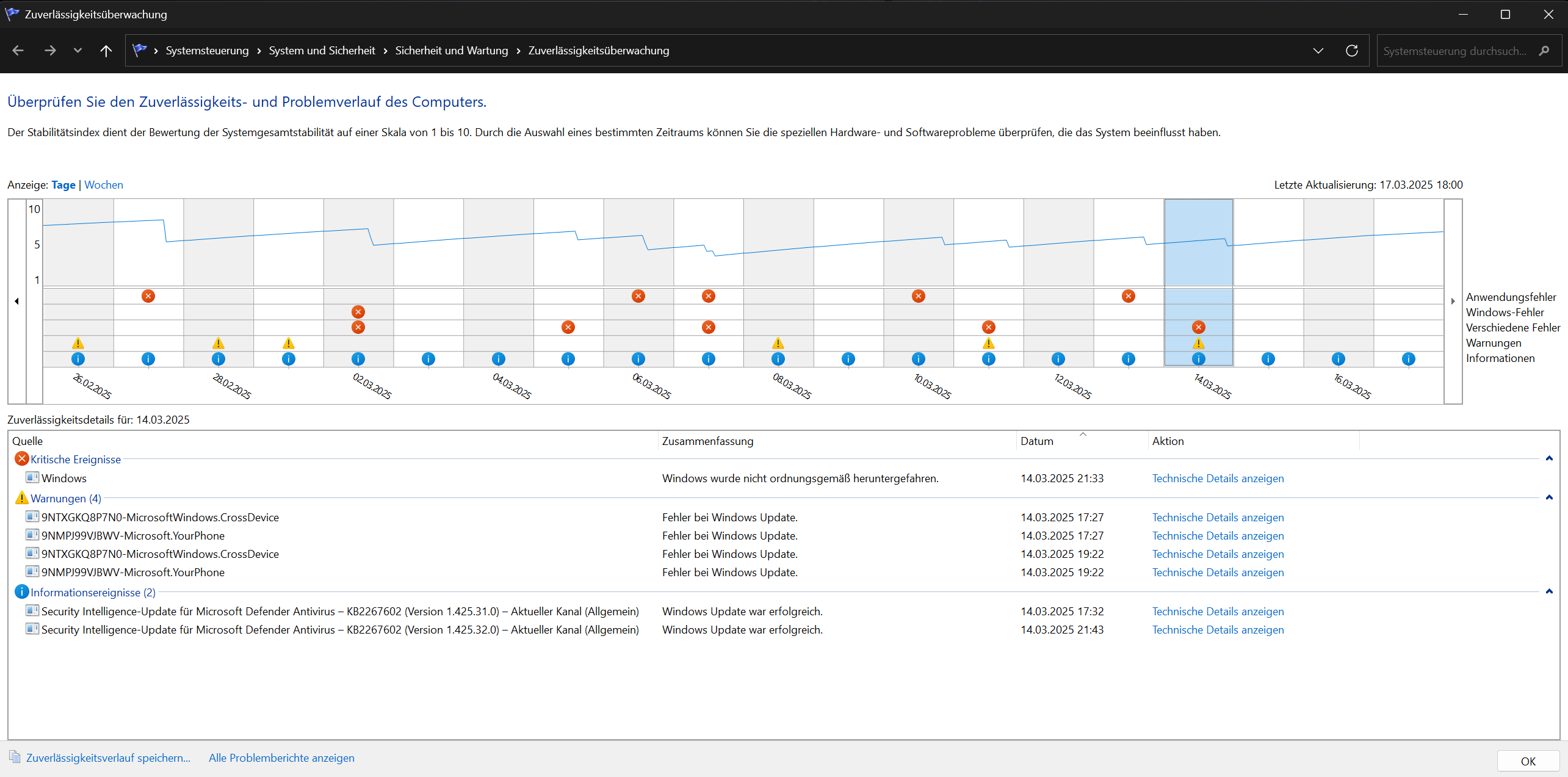Click the critical error icon on 14.03.2025
This screenshot has height=777, width=1568.
click(x=1198, y=327)
